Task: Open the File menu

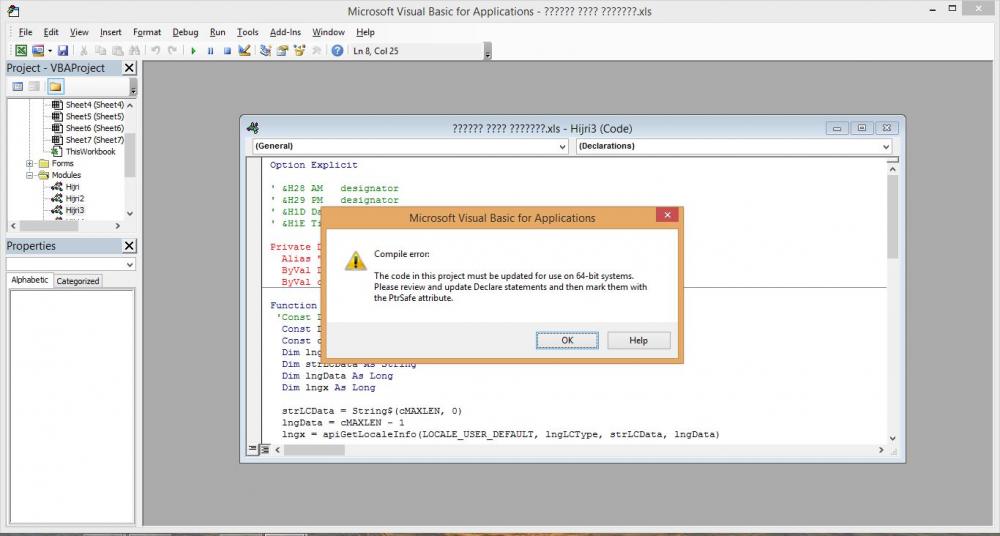Action: 26,32
